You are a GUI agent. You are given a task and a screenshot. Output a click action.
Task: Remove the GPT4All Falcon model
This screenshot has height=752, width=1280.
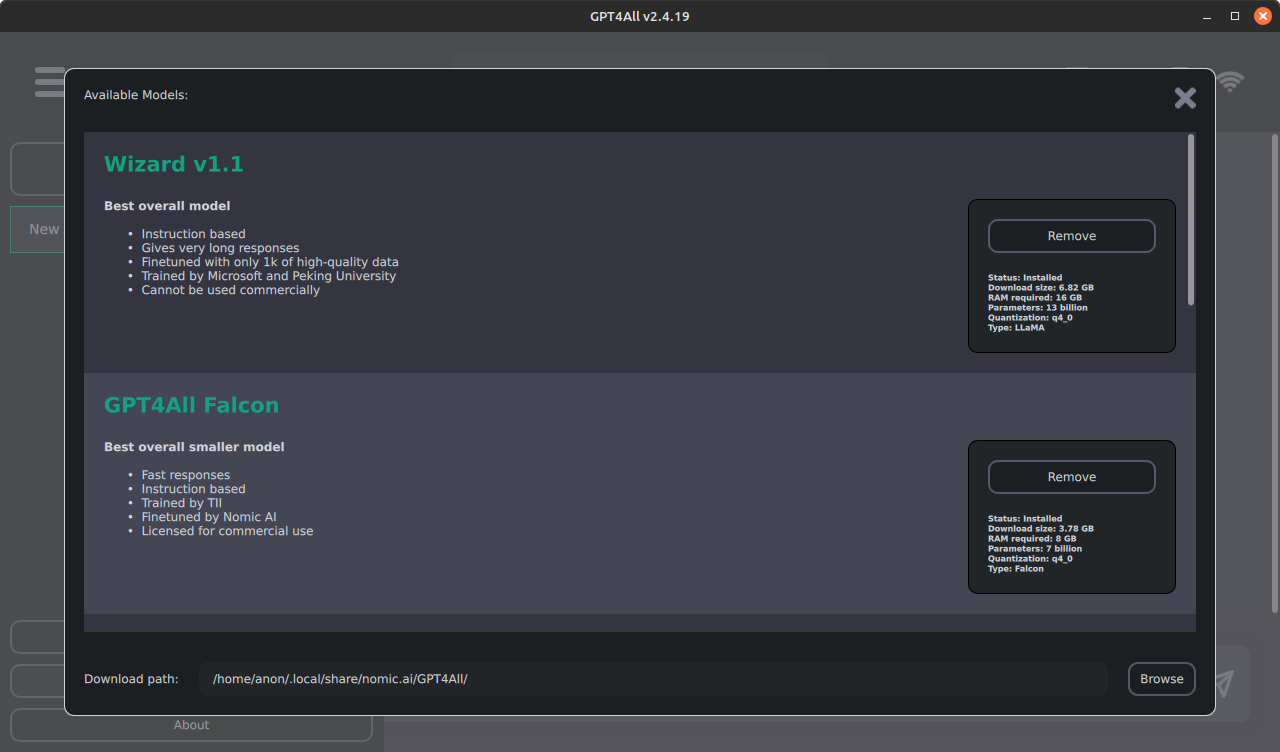[x=1072, y=477]
